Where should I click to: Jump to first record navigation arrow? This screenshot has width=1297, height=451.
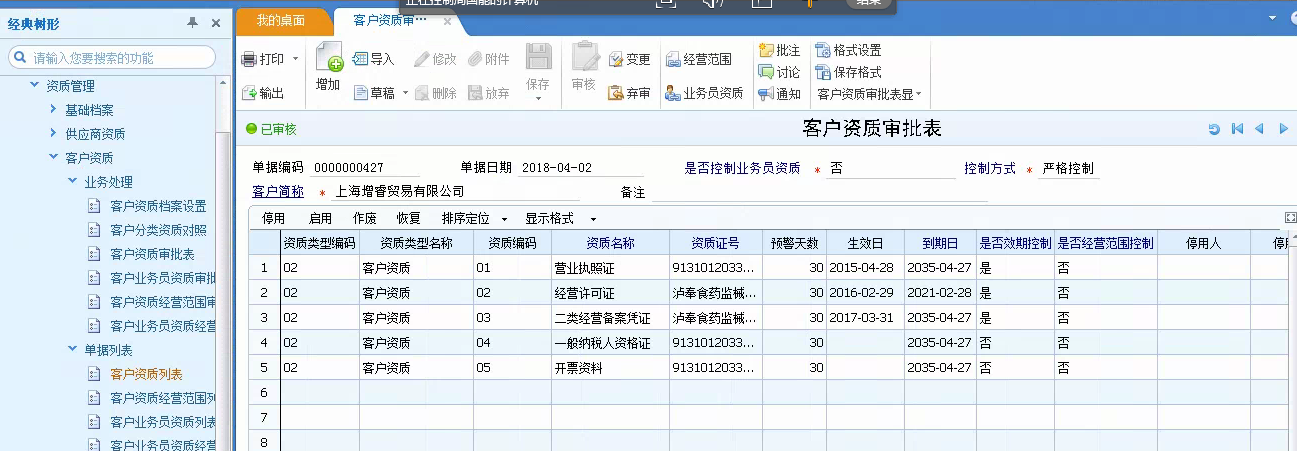click(x=1237, y=129)
